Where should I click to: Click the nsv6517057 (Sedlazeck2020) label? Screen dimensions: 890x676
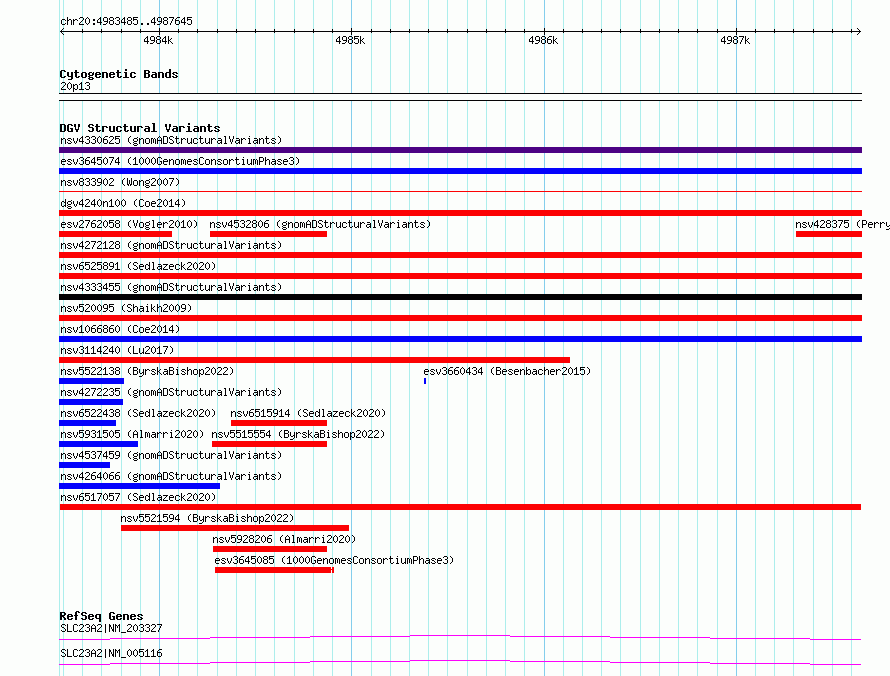click(x=138, y=497)
